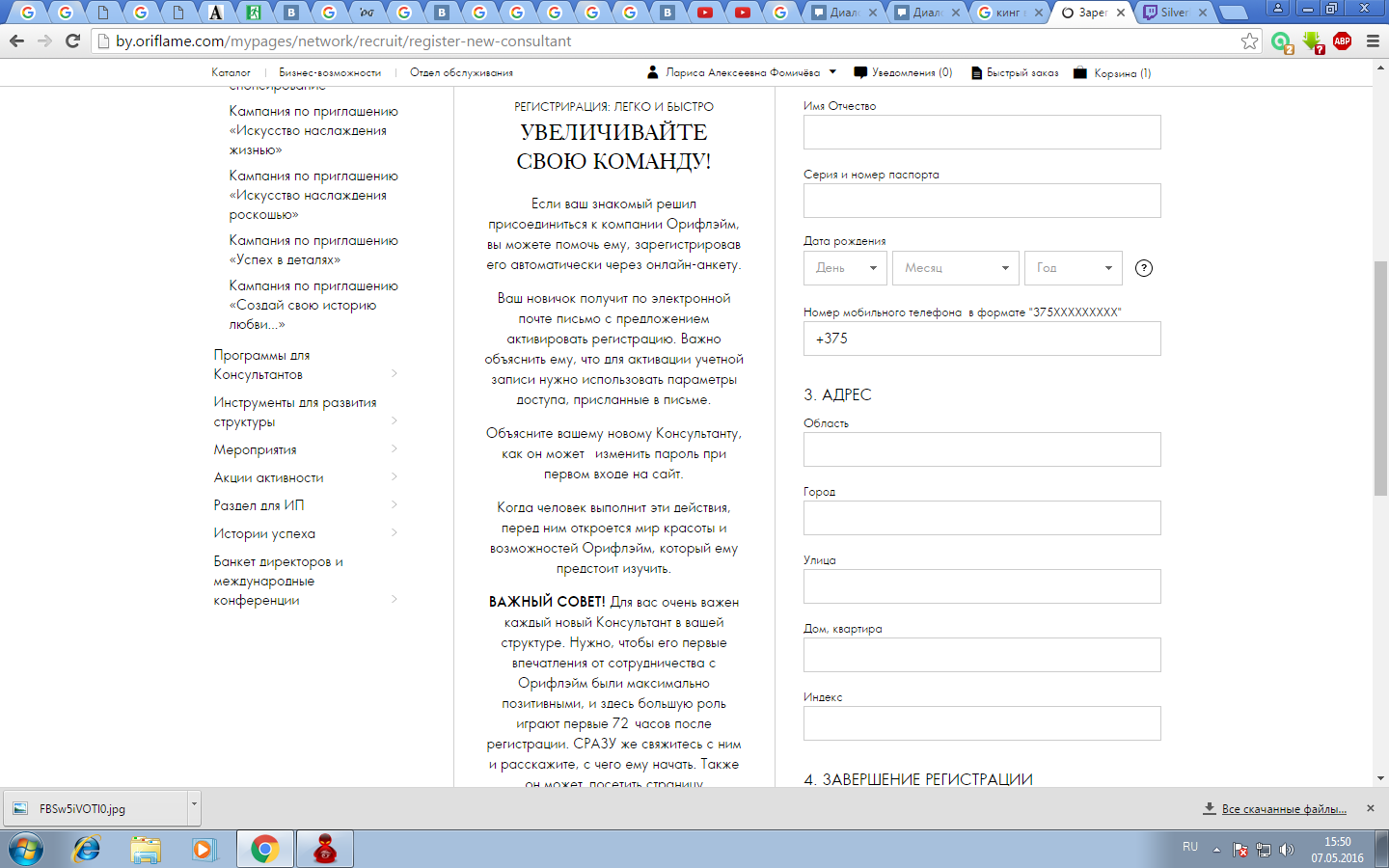The height and width of the screenshot is (868, 1389).
Task: Click the volume speaker tray icon
Action: click(x=1286, y=850)
